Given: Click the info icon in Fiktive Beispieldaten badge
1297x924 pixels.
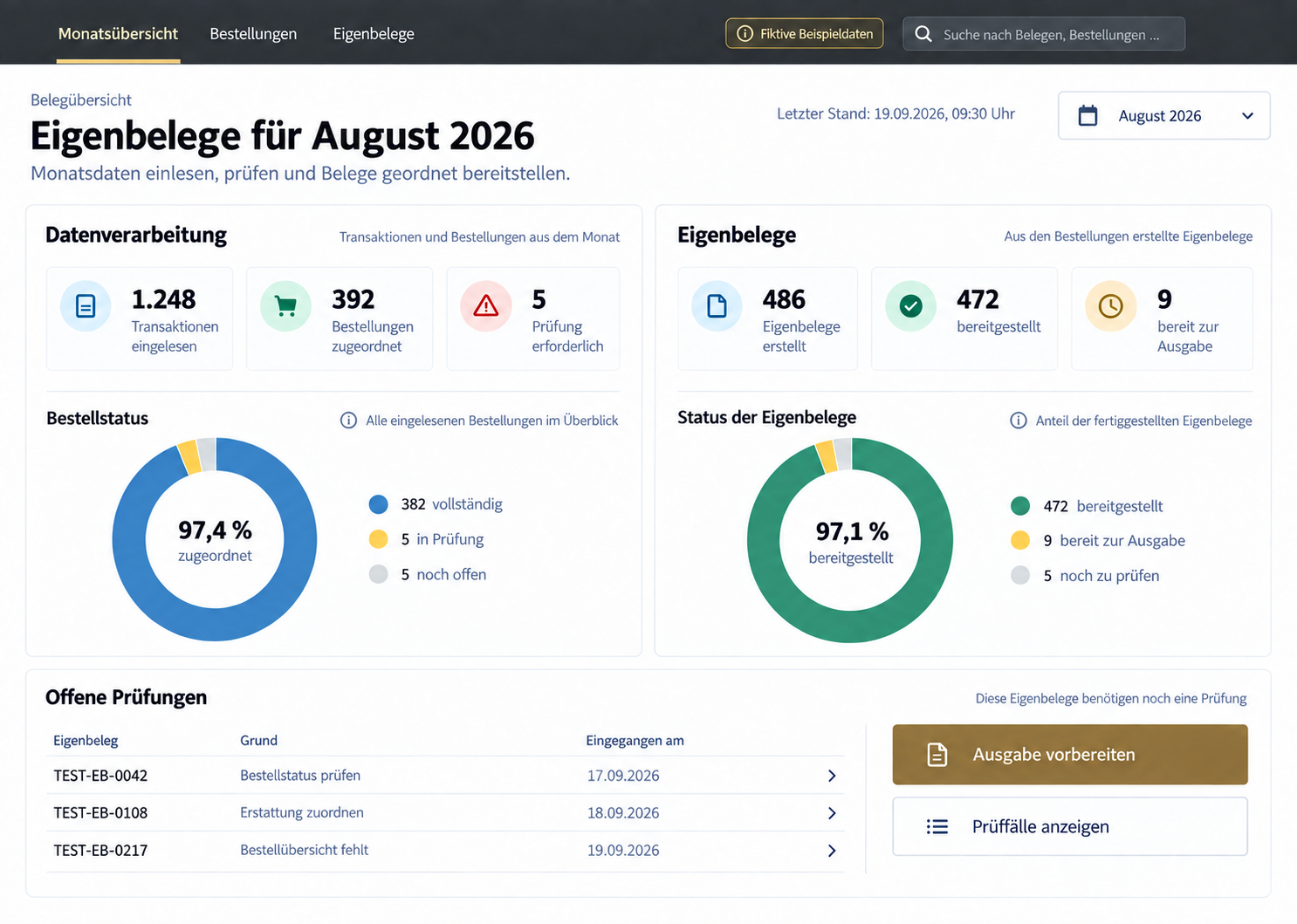Looking at the screenshot, I should (x=745, y=34).
